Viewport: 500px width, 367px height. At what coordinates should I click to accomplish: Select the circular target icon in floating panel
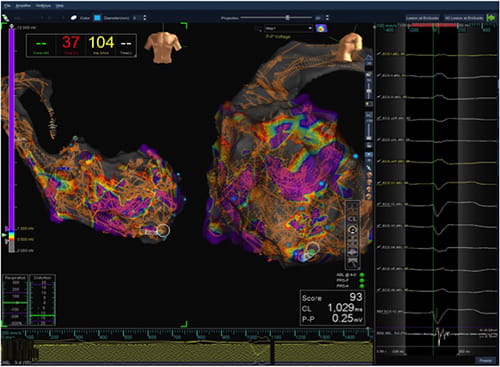pos(353,230)
